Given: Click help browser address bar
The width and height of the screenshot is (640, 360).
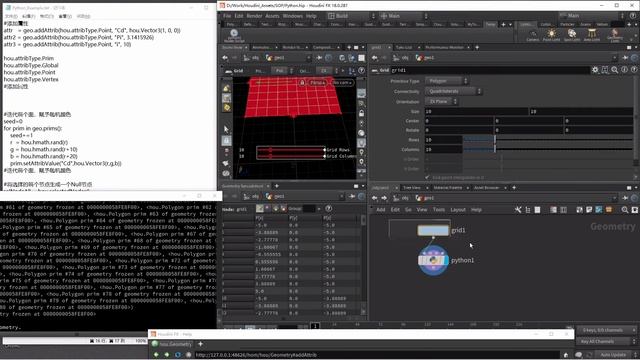Looking at the screenshot, I should [x=376, y=355].
